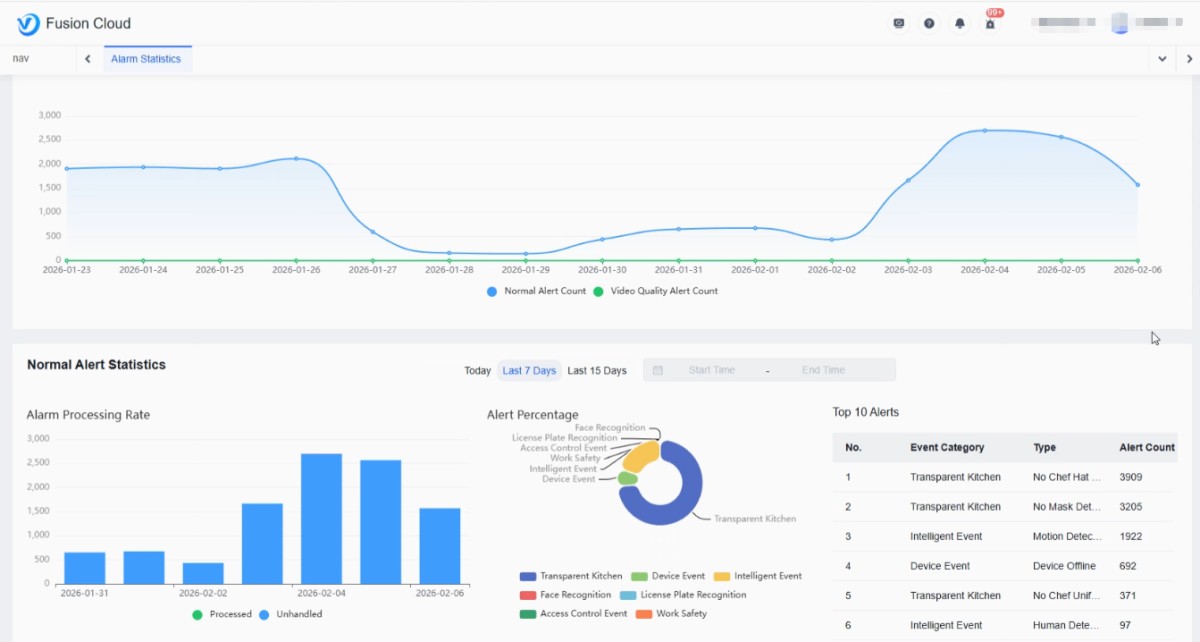The height and width of the screenshot is (642, 1200).
Task: Open the nav menu panel
Action: pyautogui.click(x=21, y=59)
